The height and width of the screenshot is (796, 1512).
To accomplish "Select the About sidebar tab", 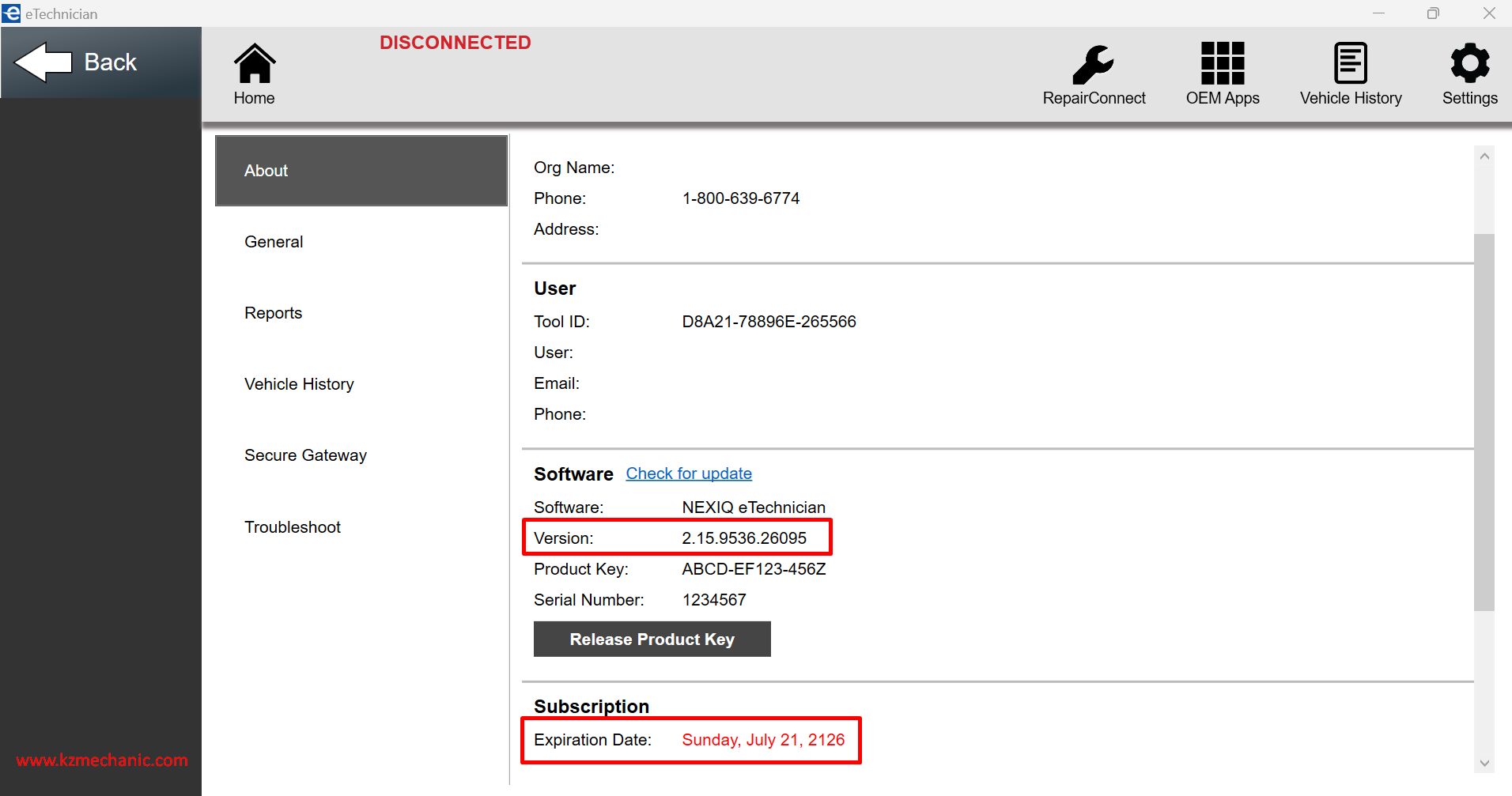I will [361, 171].
